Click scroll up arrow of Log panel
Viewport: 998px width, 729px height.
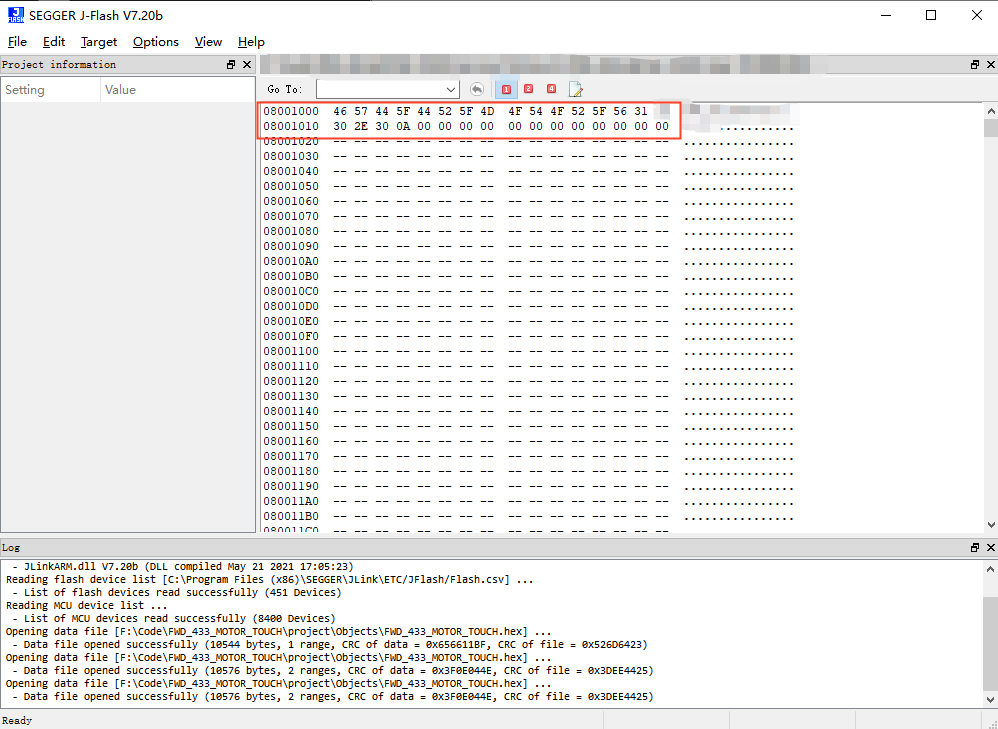click(x=990, y=569)
